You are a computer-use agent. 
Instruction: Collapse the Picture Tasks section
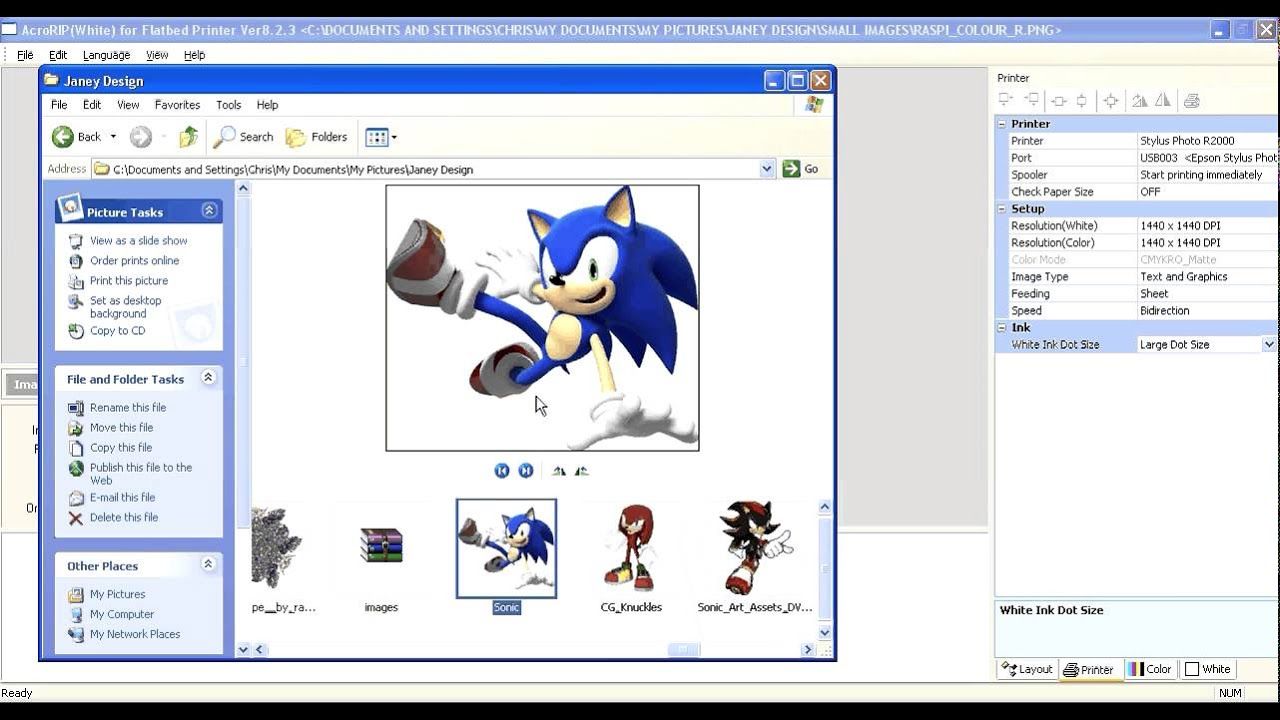coord(209,211)
